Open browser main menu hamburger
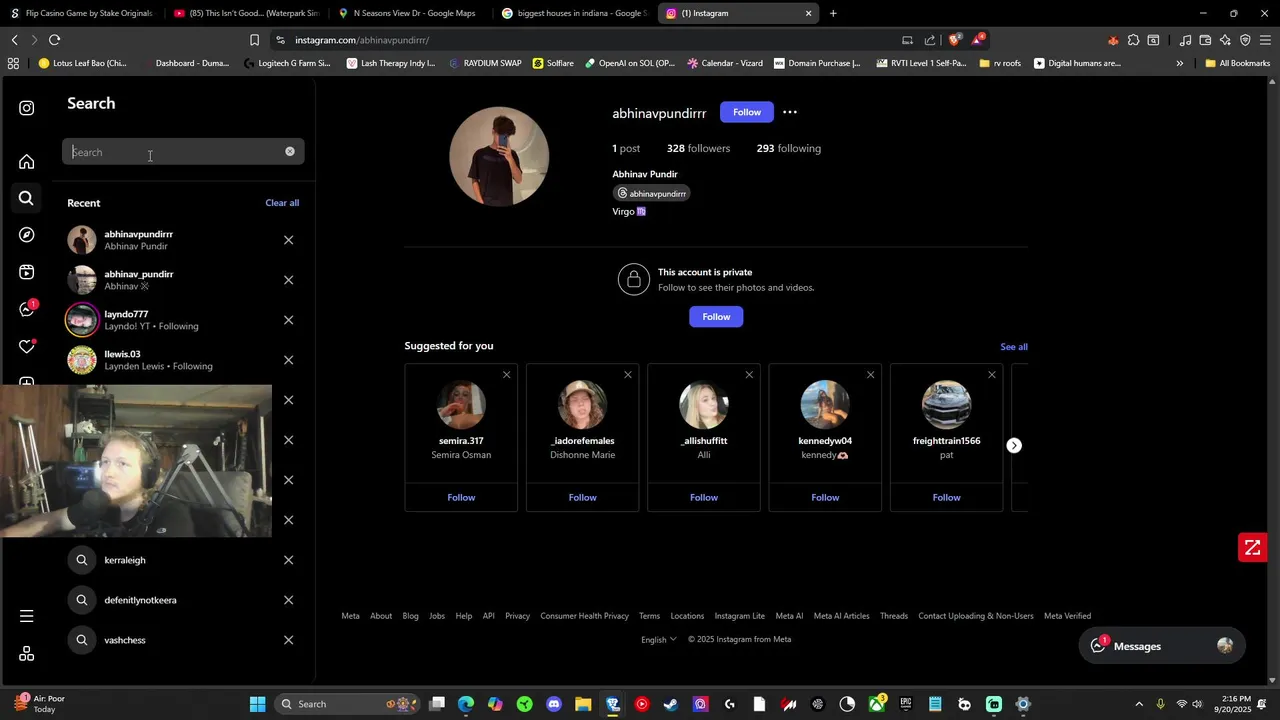The image size is (1280, 720). [x=1265, y=40]
